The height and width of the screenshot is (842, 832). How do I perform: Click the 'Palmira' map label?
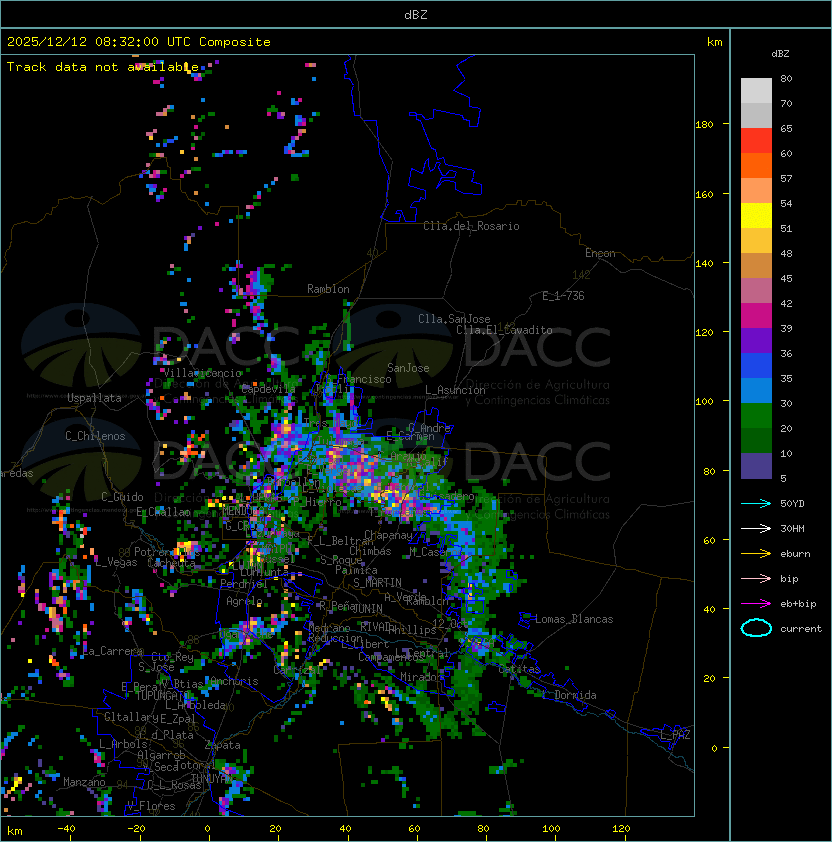pos(356,570)
